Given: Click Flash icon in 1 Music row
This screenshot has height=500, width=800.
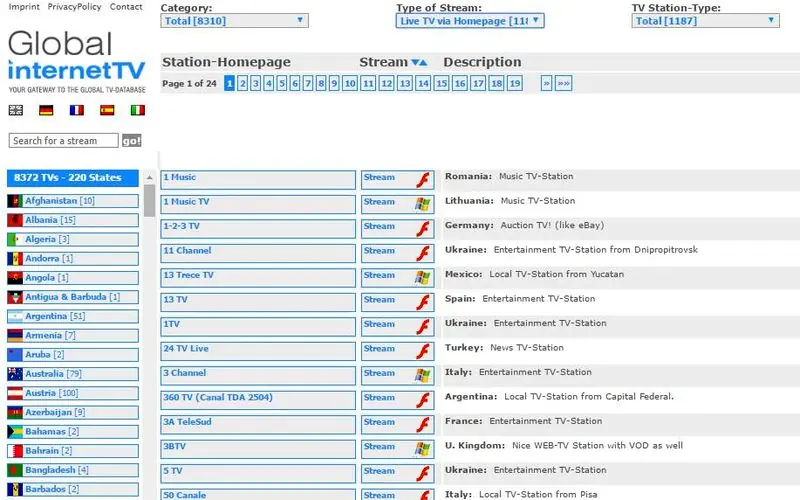Looking at the screenshot, I should 422,180.
